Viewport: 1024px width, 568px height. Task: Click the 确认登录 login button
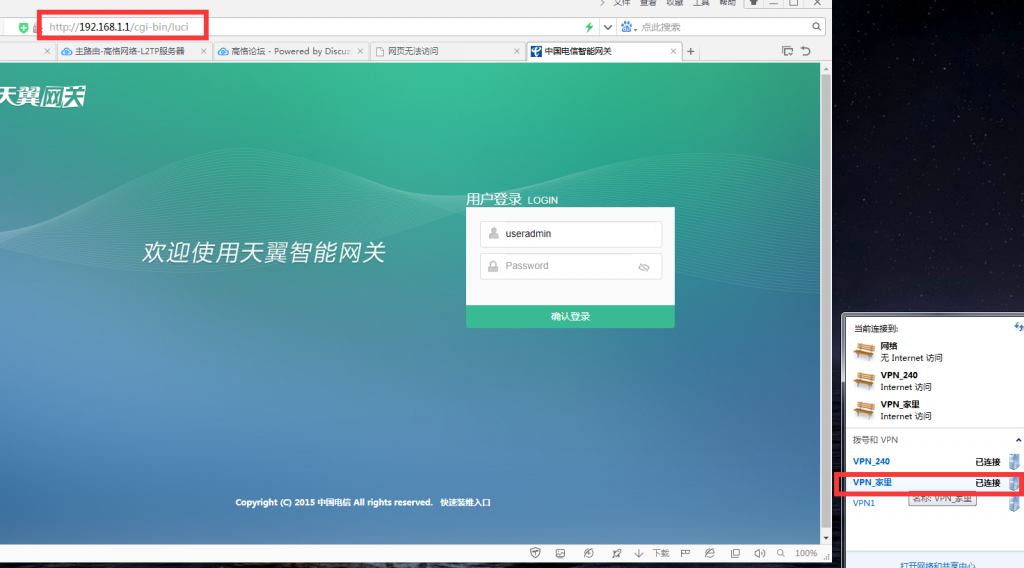click(570, 317)
